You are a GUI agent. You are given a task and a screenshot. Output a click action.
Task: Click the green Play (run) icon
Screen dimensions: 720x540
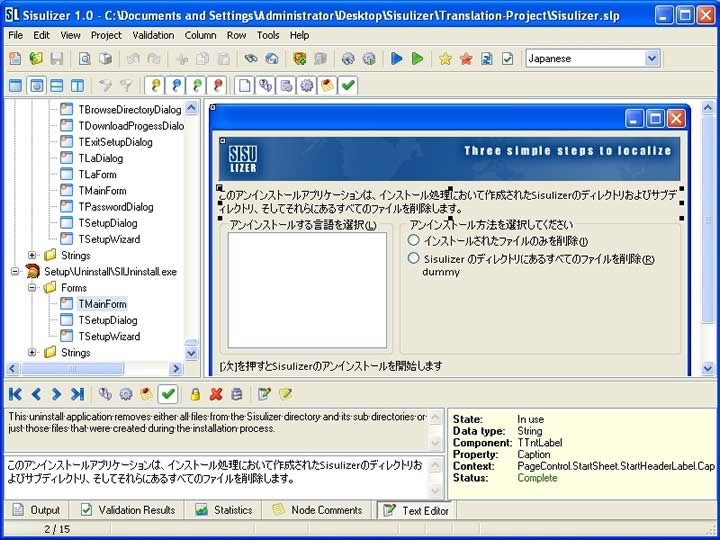(417, 58)
